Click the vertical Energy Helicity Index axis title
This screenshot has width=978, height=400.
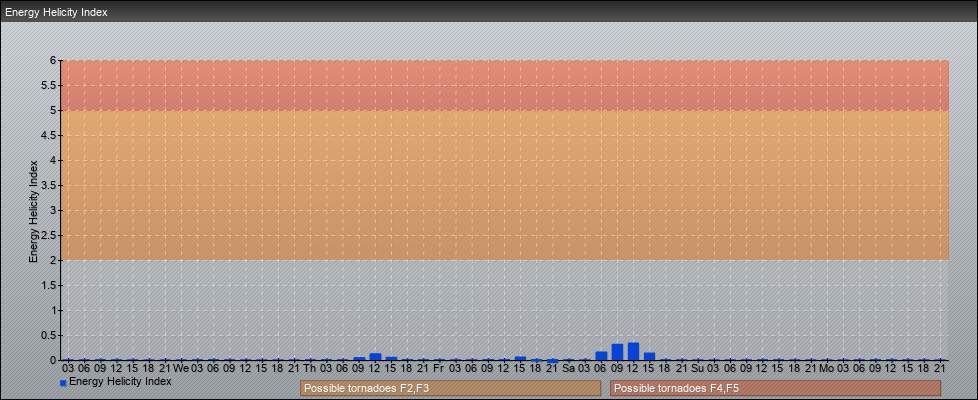(x=33, y=211)
